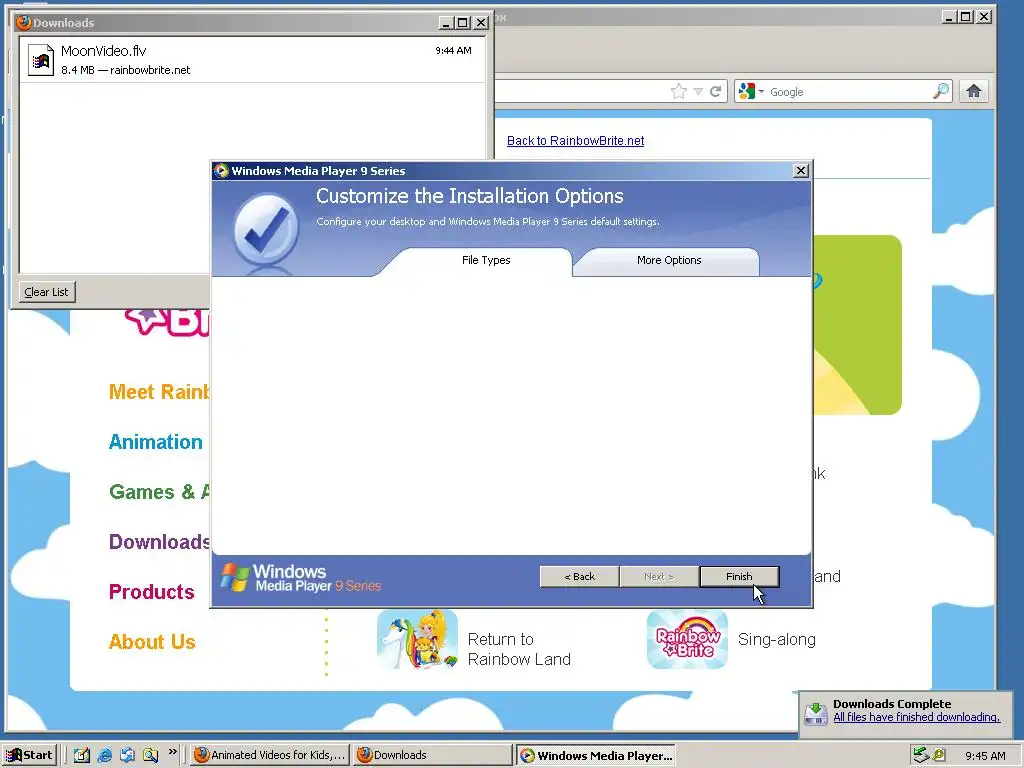1024x768 pixels.
Task: Close the Windows Media Player 9 Series dialog
Action: coord(801,171)
